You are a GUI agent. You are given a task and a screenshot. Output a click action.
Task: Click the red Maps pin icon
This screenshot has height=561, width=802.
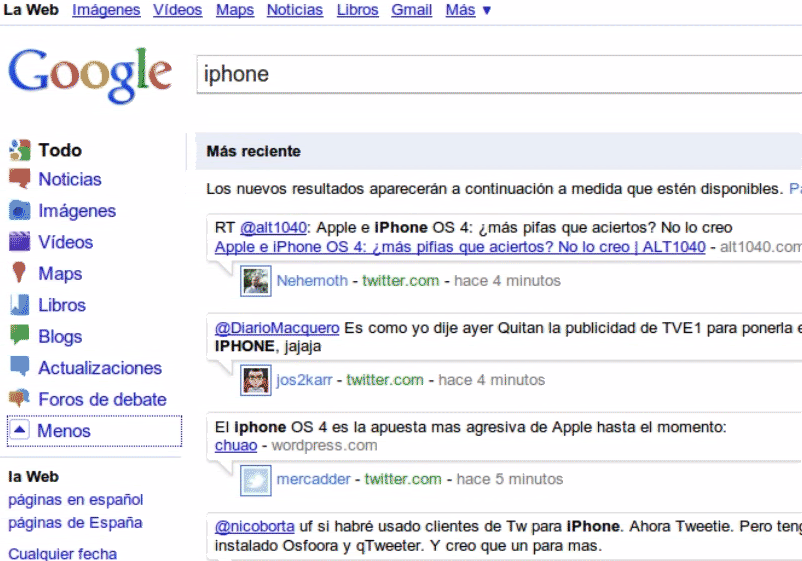tap(19, 272)
